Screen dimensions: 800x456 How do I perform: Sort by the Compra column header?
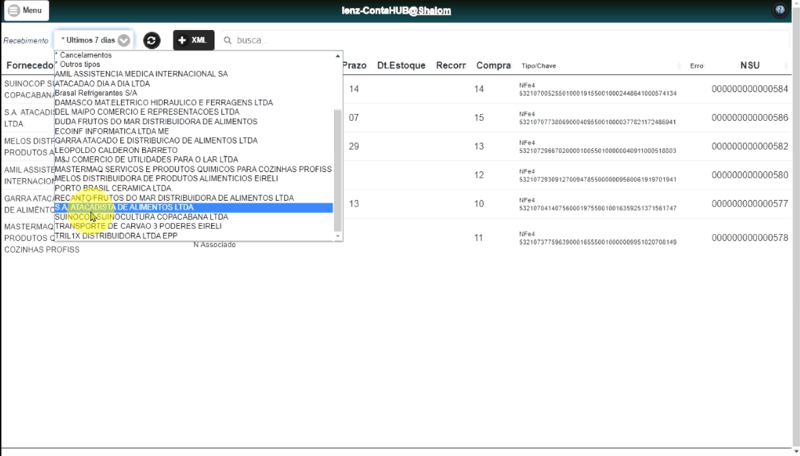point(493,65)
